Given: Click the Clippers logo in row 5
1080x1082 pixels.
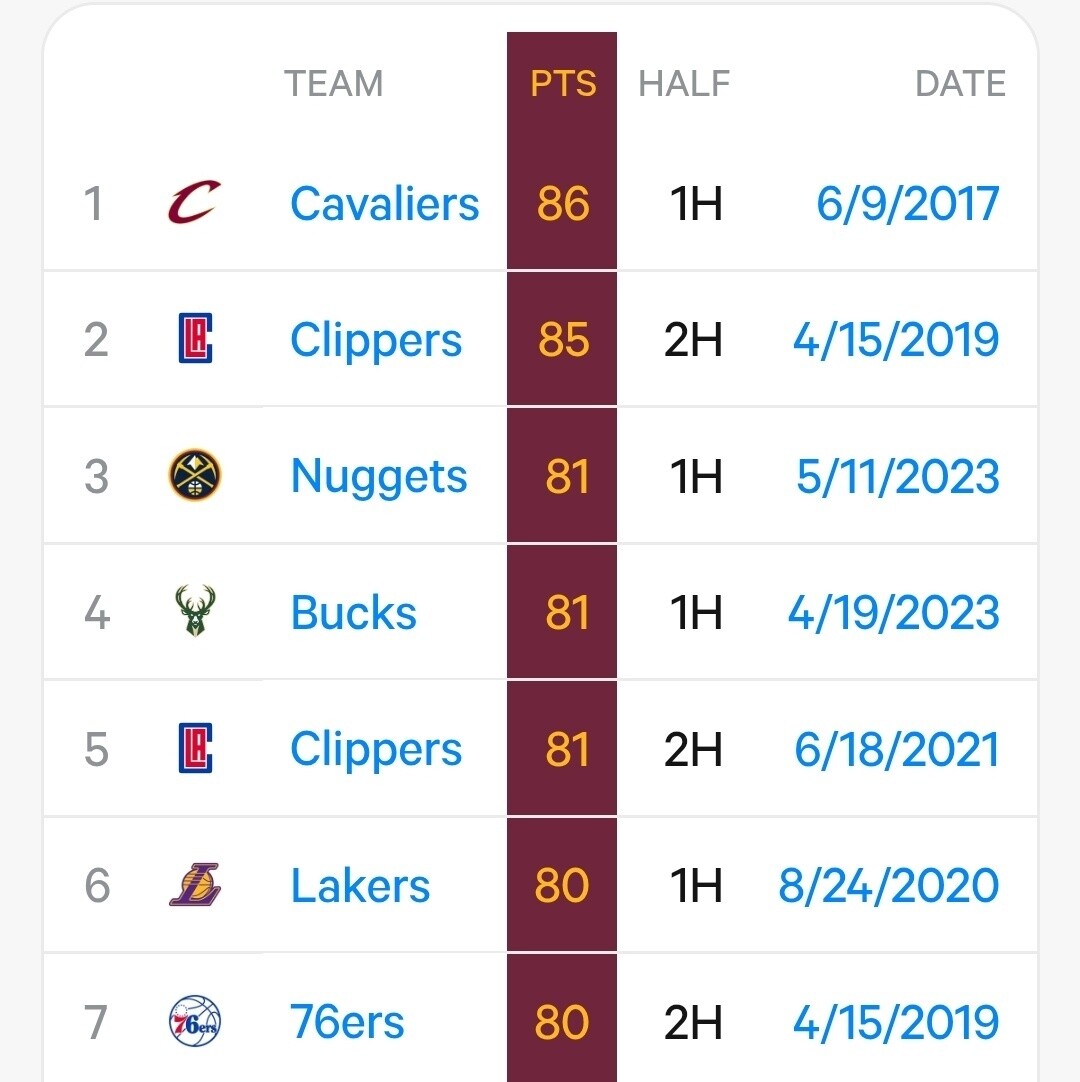Looking at the screenshot, I should 195,749.
